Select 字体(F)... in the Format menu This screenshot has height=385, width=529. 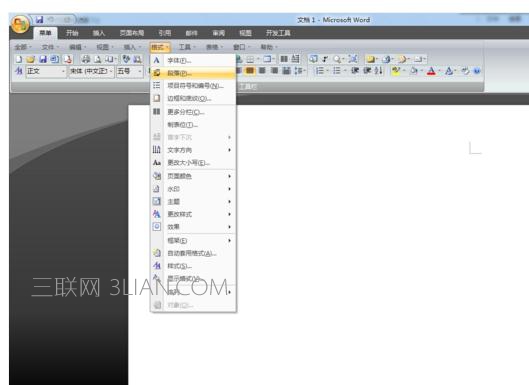193,60
